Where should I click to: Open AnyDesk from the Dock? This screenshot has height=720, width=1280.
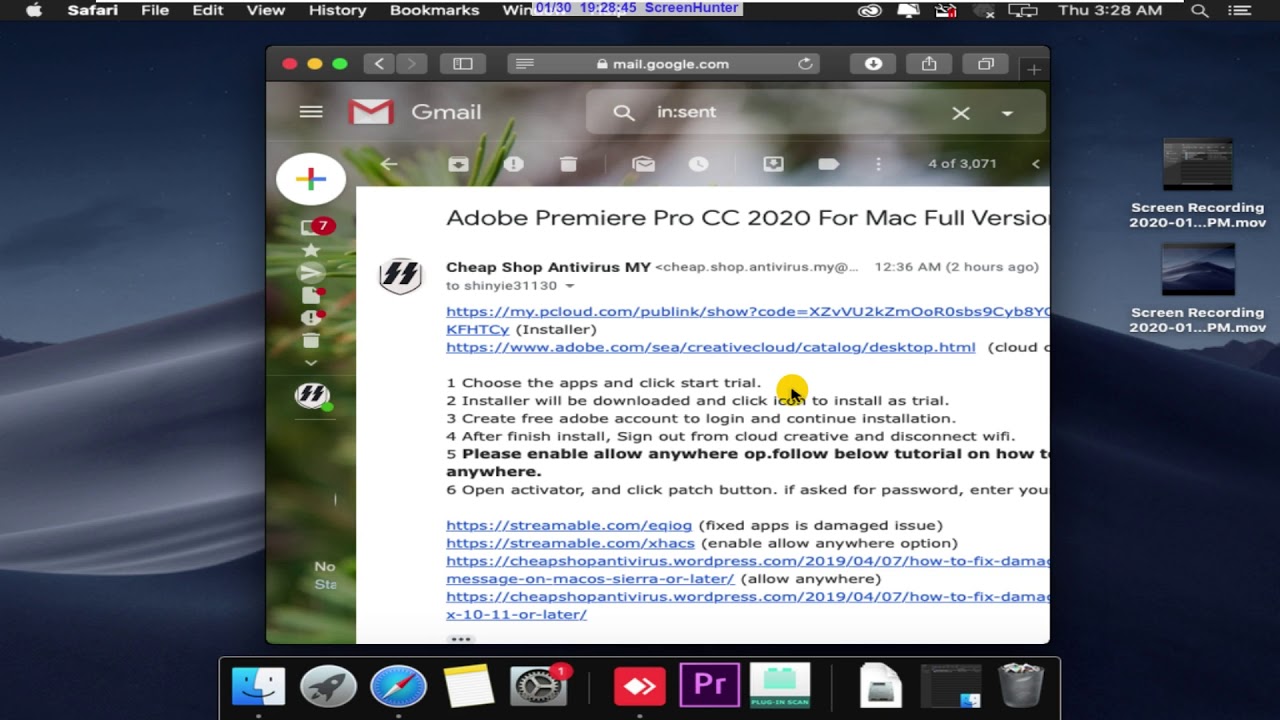[639, 686]
